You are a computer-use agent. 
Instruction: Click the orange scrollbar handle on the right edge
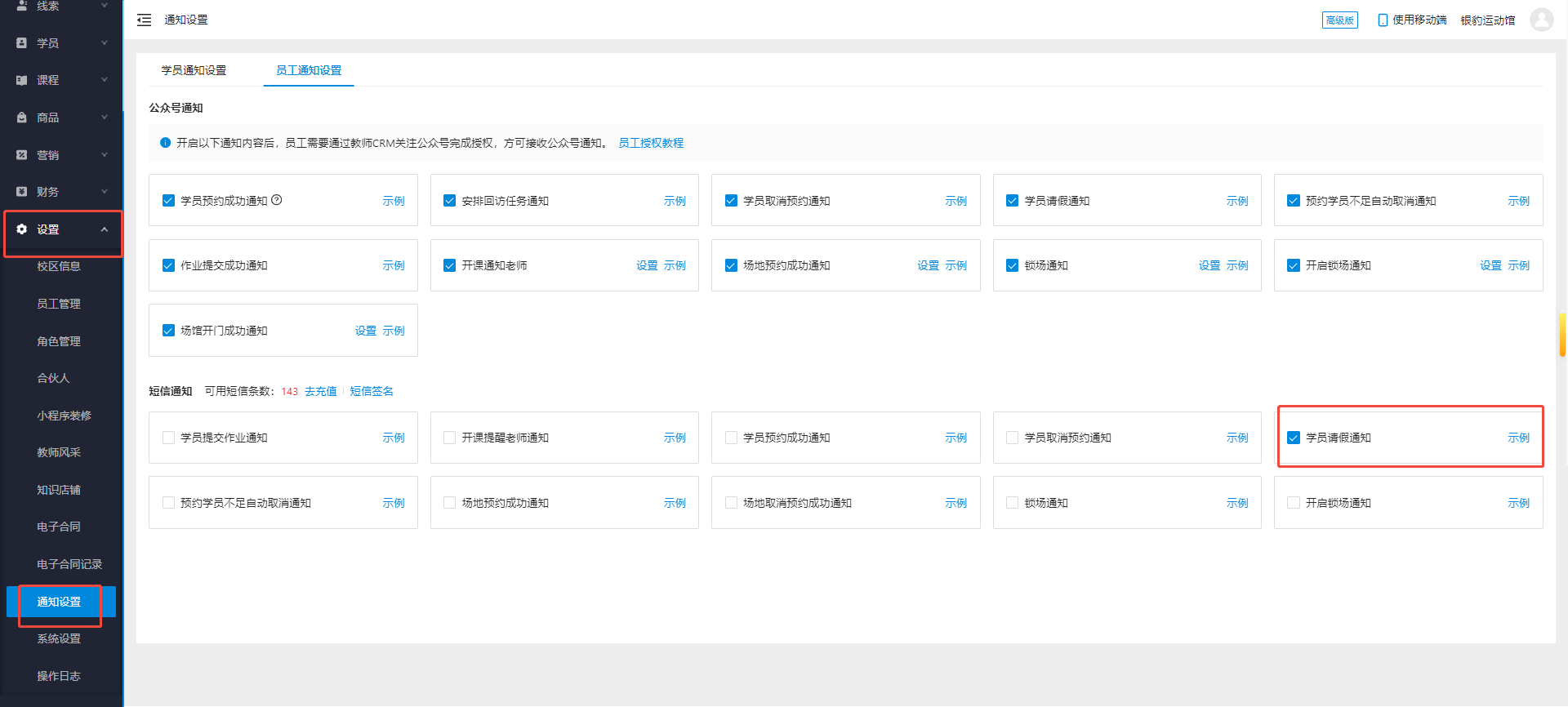tap(1562, 335)
